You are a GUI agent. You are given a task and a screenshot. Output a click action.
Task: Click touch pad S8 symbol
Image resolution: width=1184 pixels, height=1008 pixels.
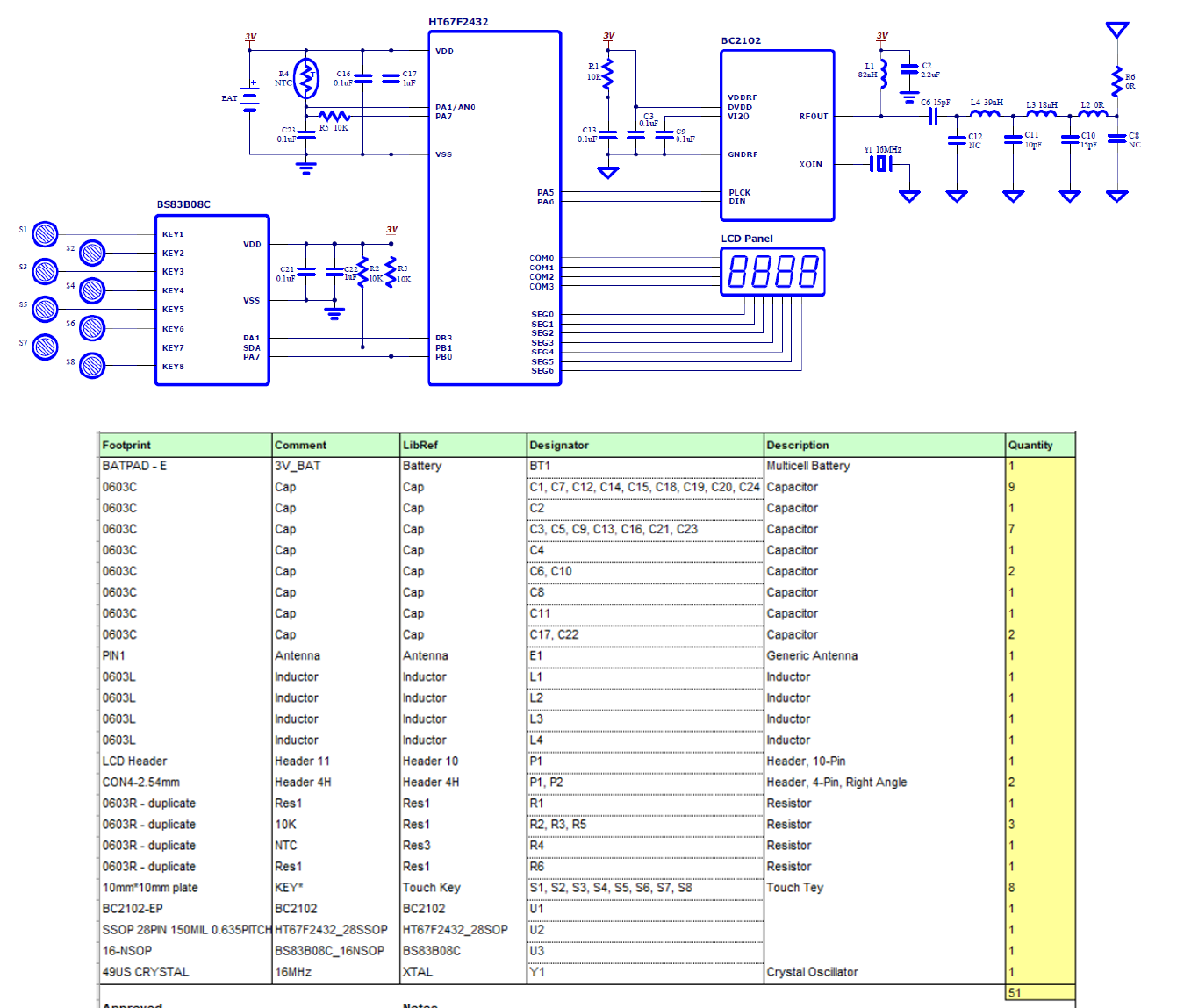click(92, 366)
